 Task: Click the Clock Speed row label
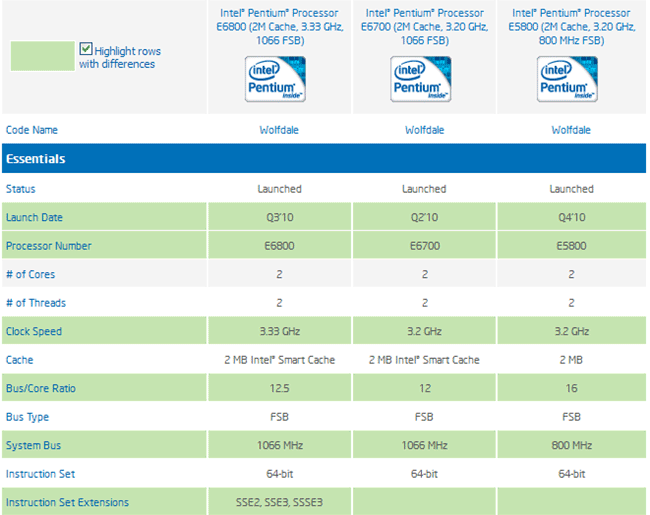click(34, 332)
